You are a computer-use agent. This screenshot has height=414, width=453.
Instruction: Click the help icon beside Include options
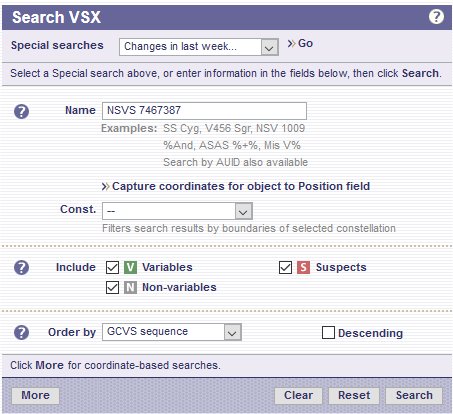(x=22, y=267)
